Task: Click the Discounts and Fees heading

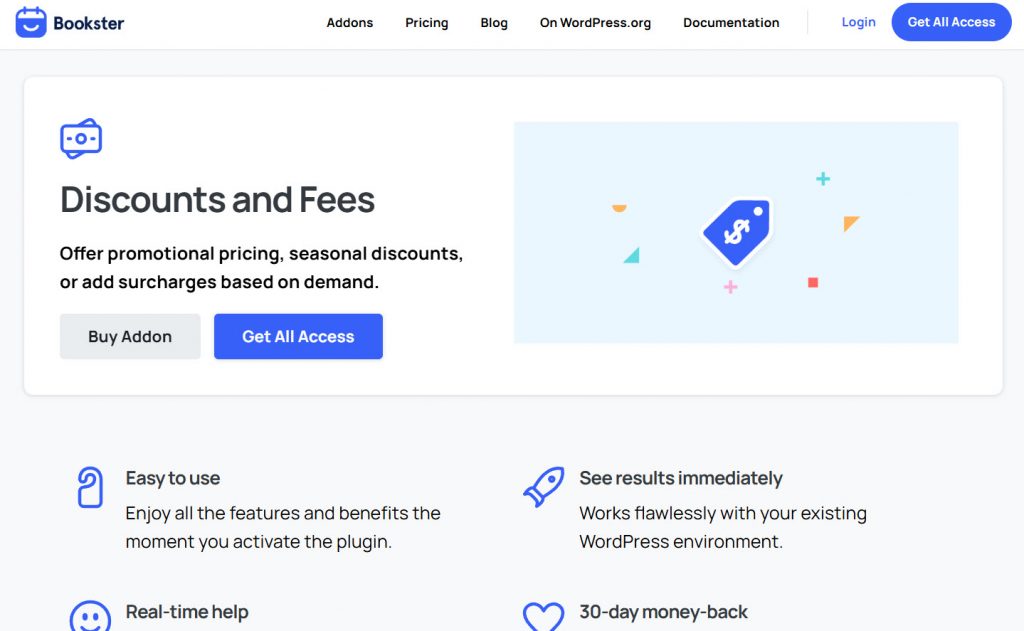Action: tap(217, 200)
